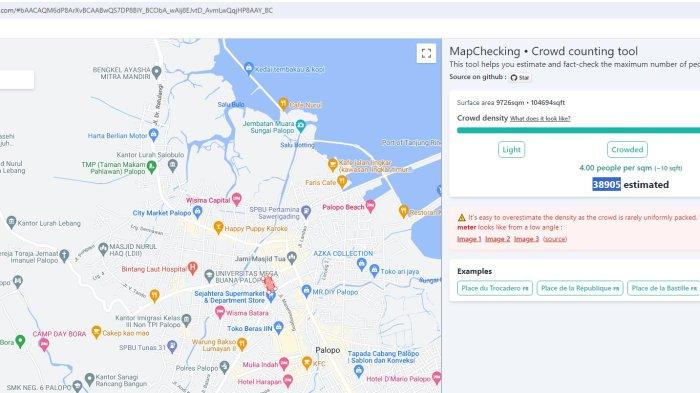This screenshot has height=393, width=700.
Task: Select the 38905 estimated value
Action: pos(606,184)
